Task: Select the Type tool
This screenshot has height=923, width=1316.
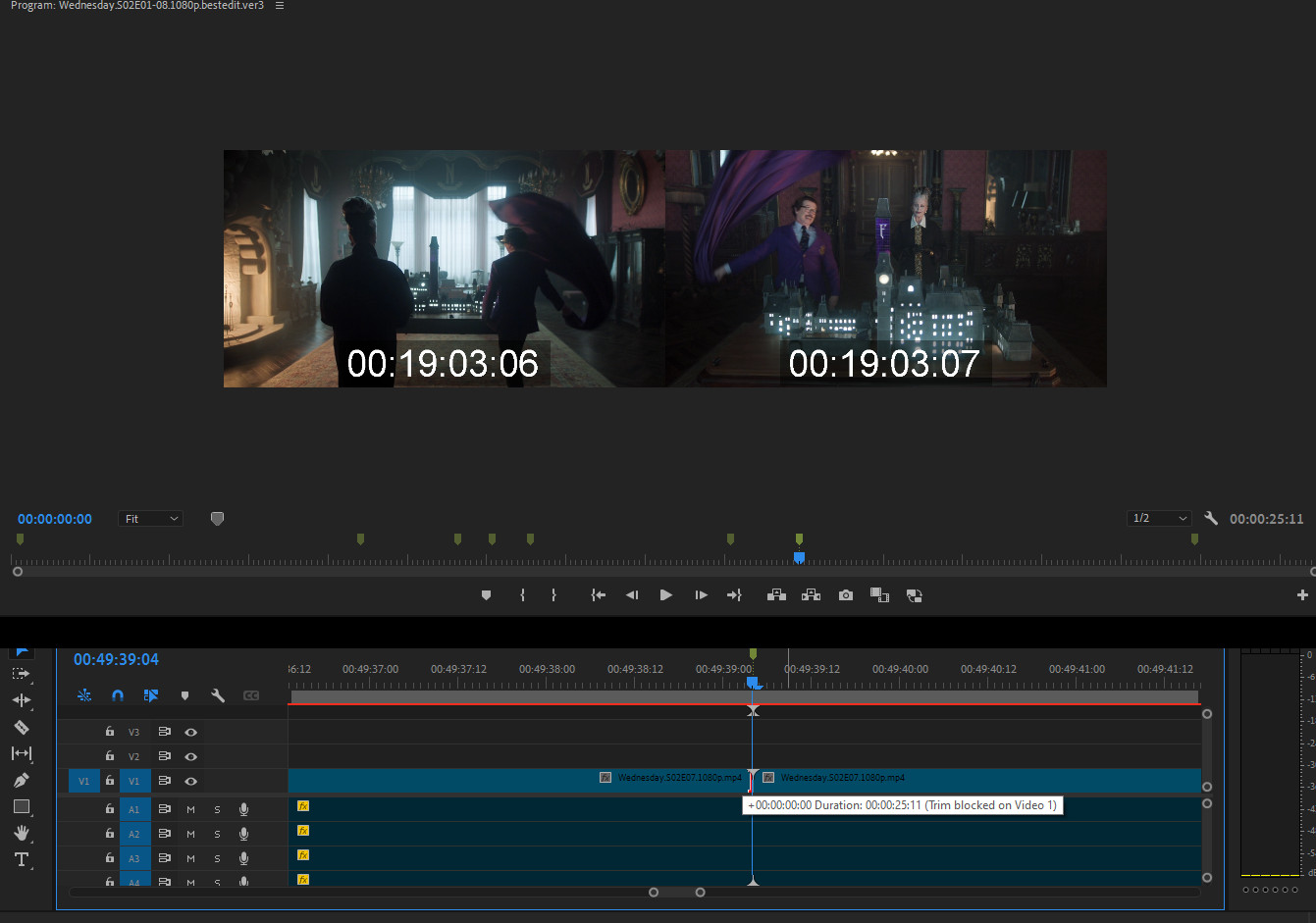Action: click(x=21, y=860)
